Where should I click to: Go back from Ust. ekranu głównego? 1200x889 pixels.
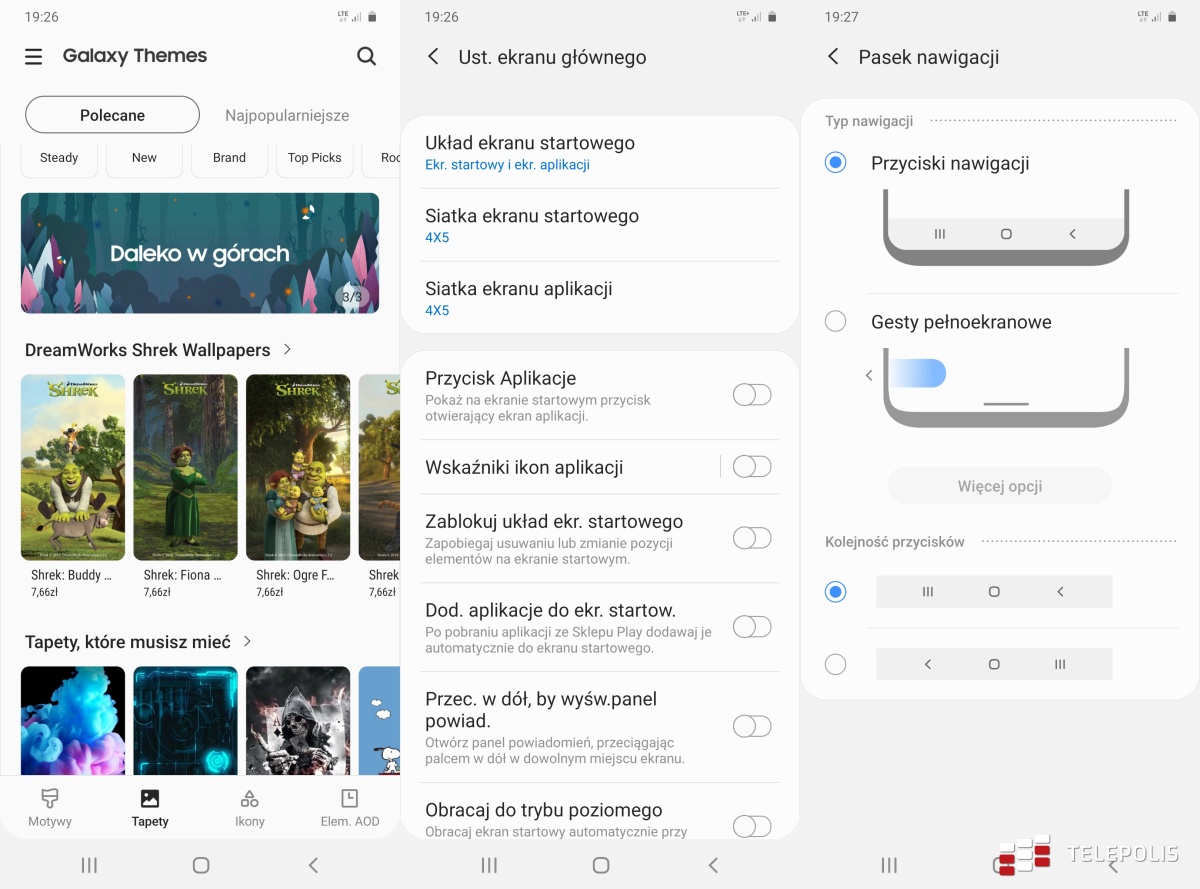pos(433,57)
